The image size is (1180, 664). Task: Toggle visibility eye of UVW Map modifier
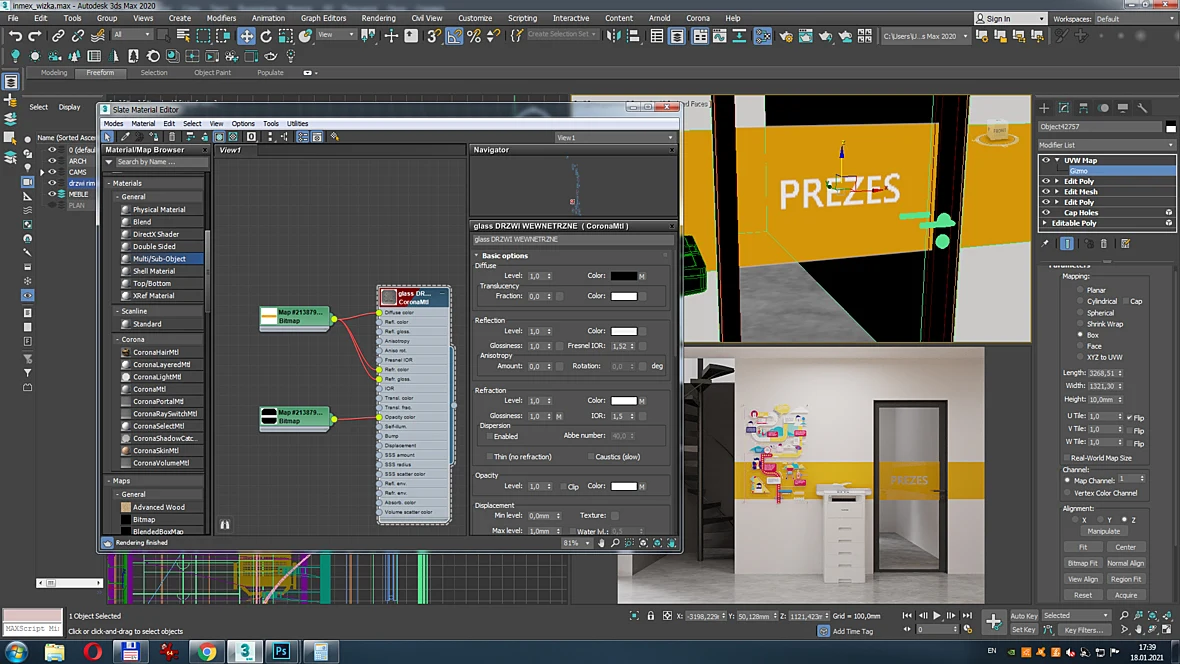point(1045,160)
